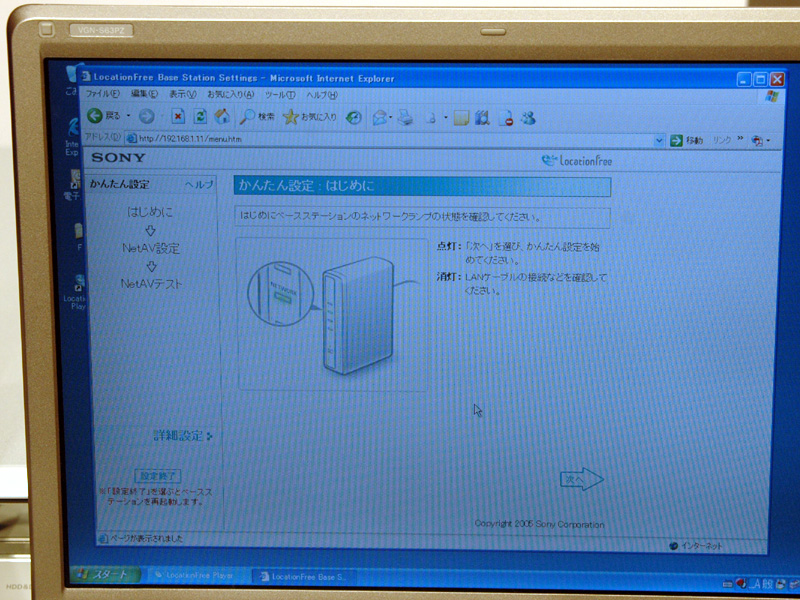800x600 pixels.
Task: Click the 設定終了 button
Action: (x=158, y=476)
